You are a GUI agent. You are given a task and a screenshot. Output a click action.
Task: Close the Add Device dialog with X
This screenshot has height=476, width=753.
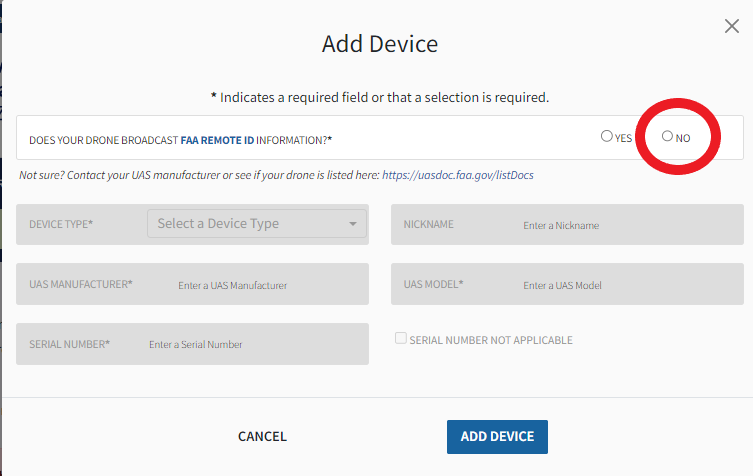pos(731,26)
